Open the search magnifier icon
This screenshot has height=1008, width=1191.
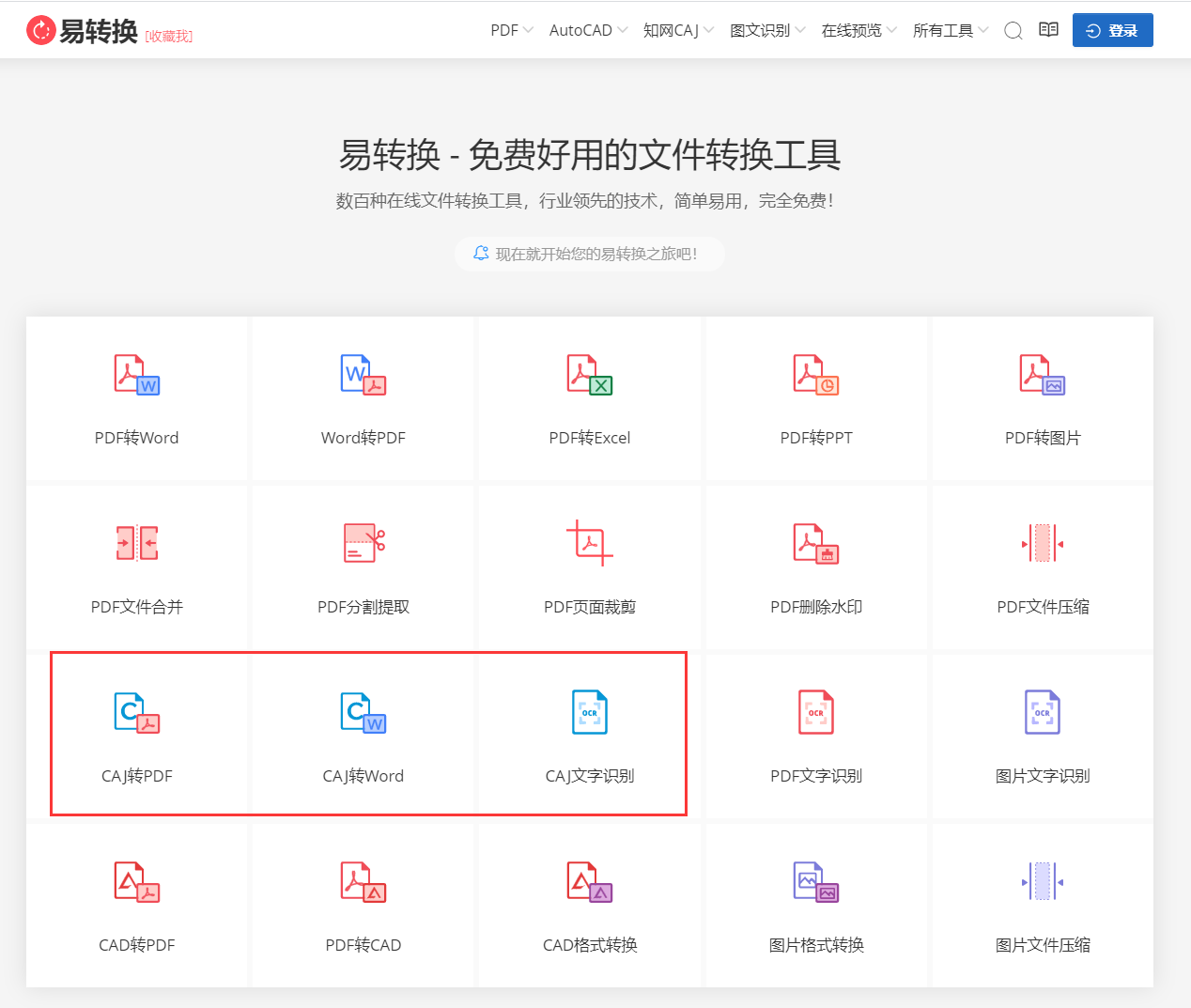[1013, 29]
